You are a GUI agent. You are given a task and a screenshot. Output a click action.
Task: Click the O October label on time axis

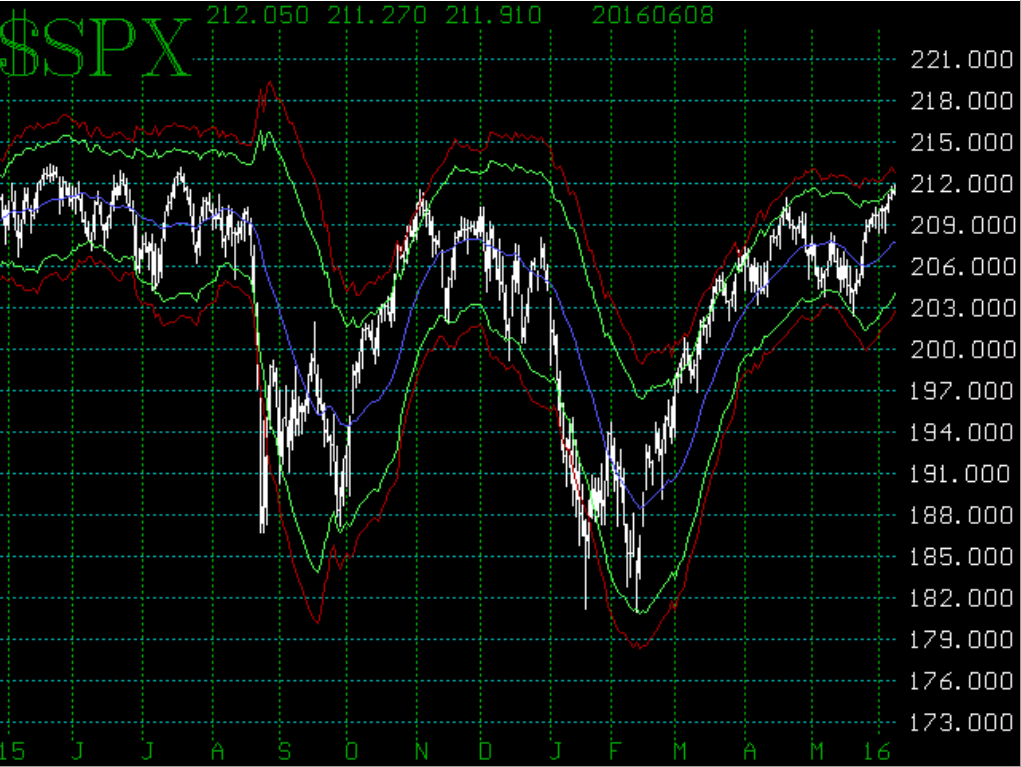click(351, 751)
